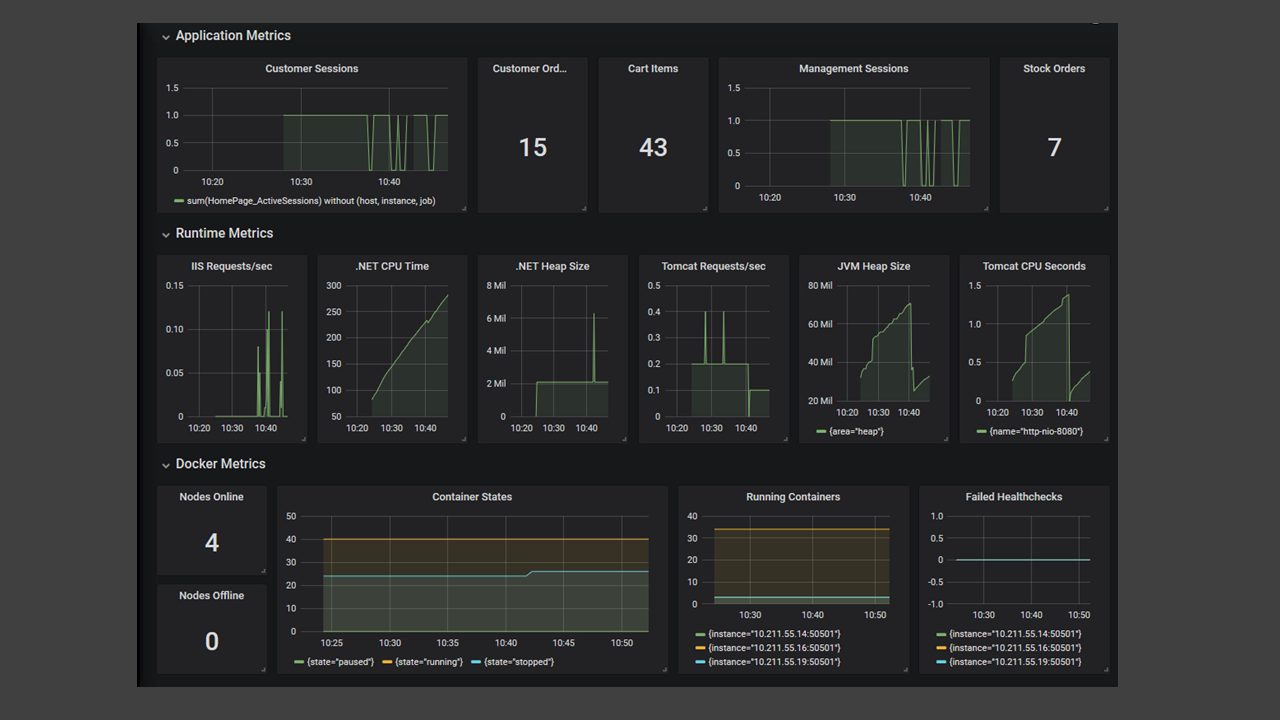The image size is (1280, 720).
Task: Collapse the Application Metrics row chevron
Action: [166, 37]
